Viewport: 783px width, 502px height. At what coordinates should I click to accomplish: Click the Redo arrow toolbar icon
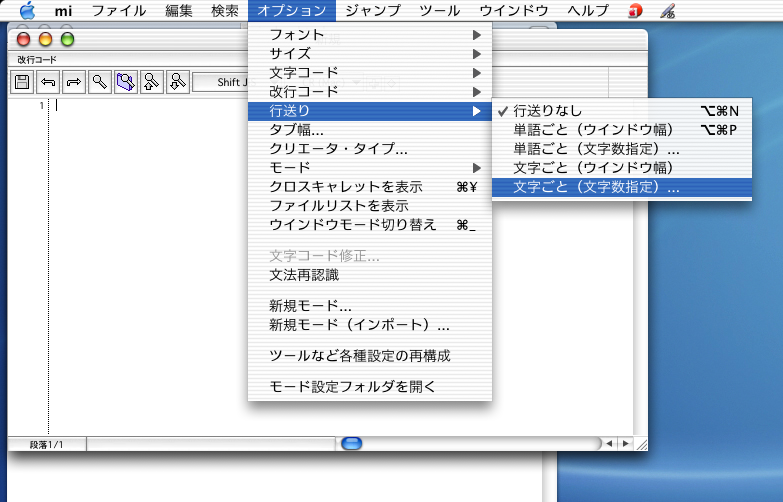tap(73, 81)
